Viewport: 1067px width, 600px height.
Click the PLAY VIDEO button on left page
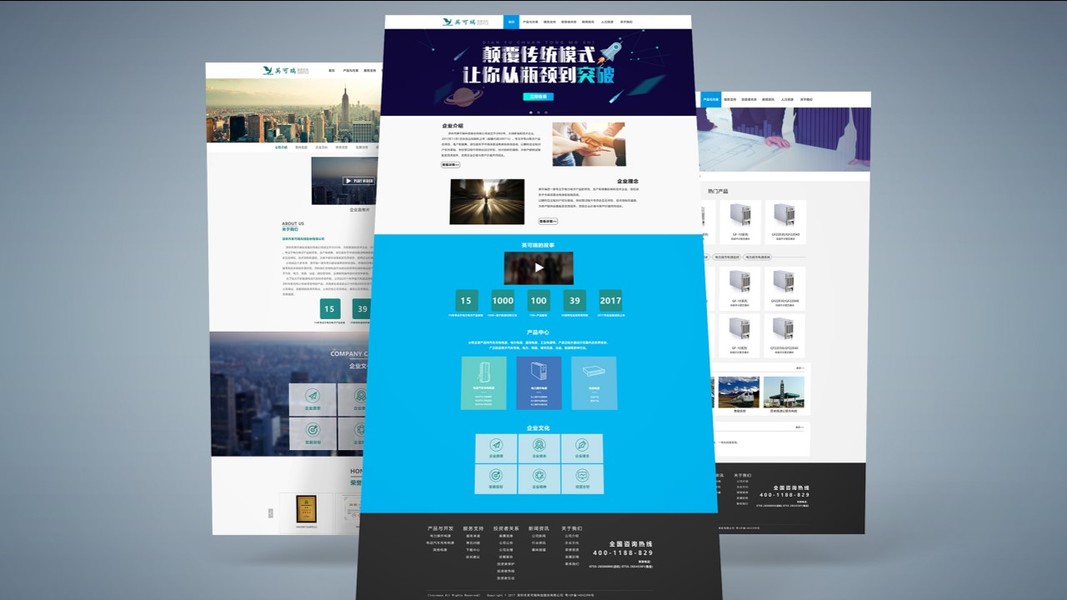pyautogui.click(x=359, y=181)
